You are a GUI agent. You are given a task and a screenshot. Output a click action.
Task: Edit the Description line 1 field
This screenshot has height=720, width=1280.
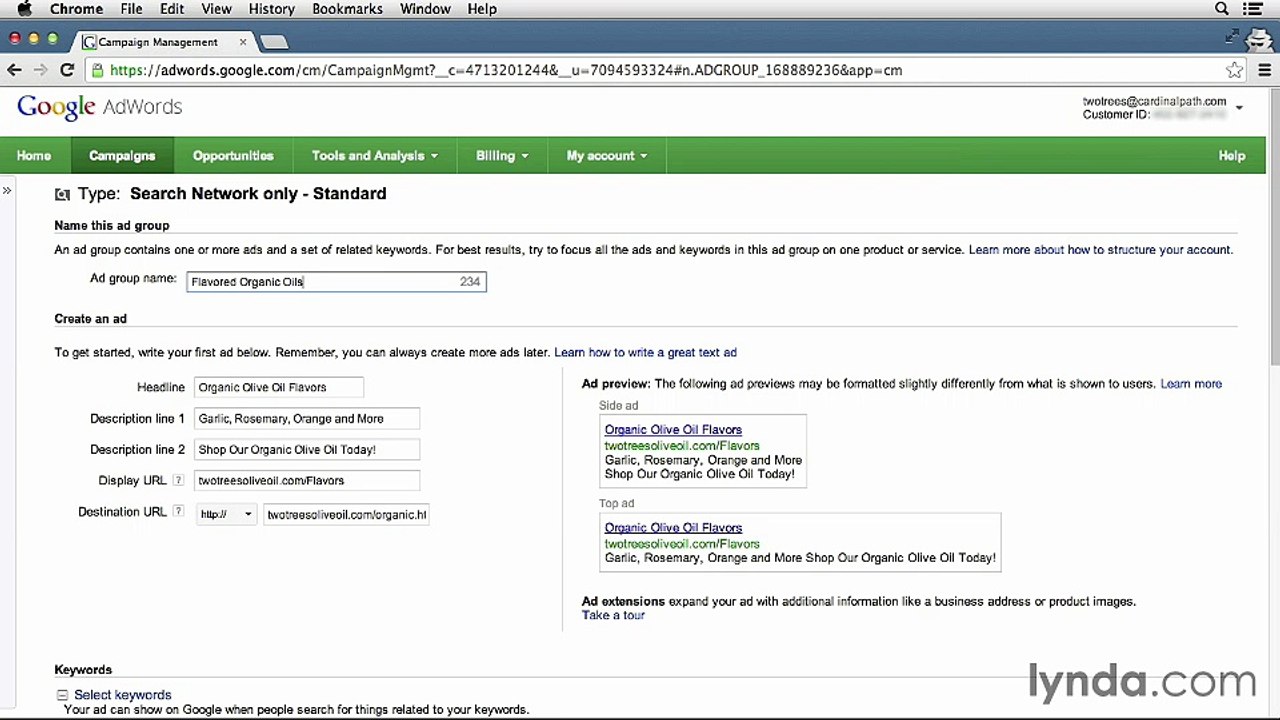307,419
